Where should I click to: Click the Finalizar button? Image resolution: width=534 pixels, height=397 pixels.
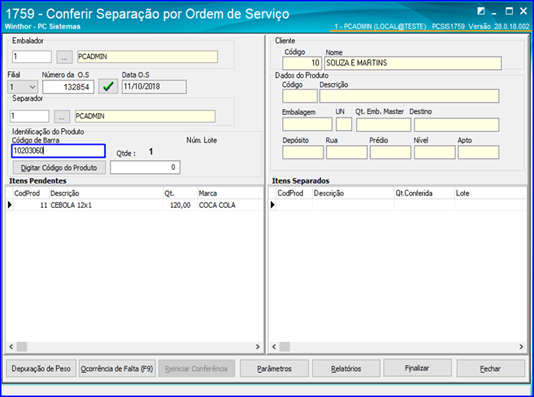417,368
